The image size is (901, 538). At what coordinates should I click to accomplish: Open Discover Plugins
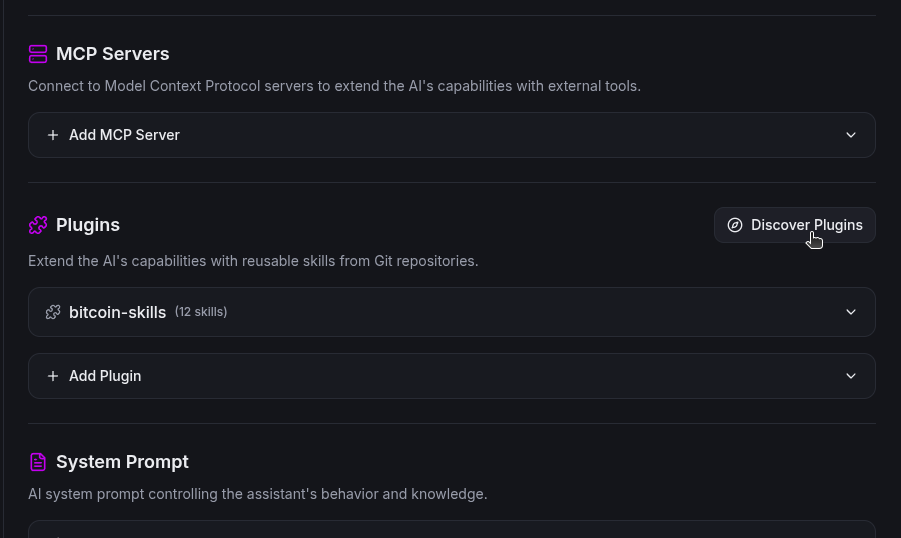click(795, 225)
